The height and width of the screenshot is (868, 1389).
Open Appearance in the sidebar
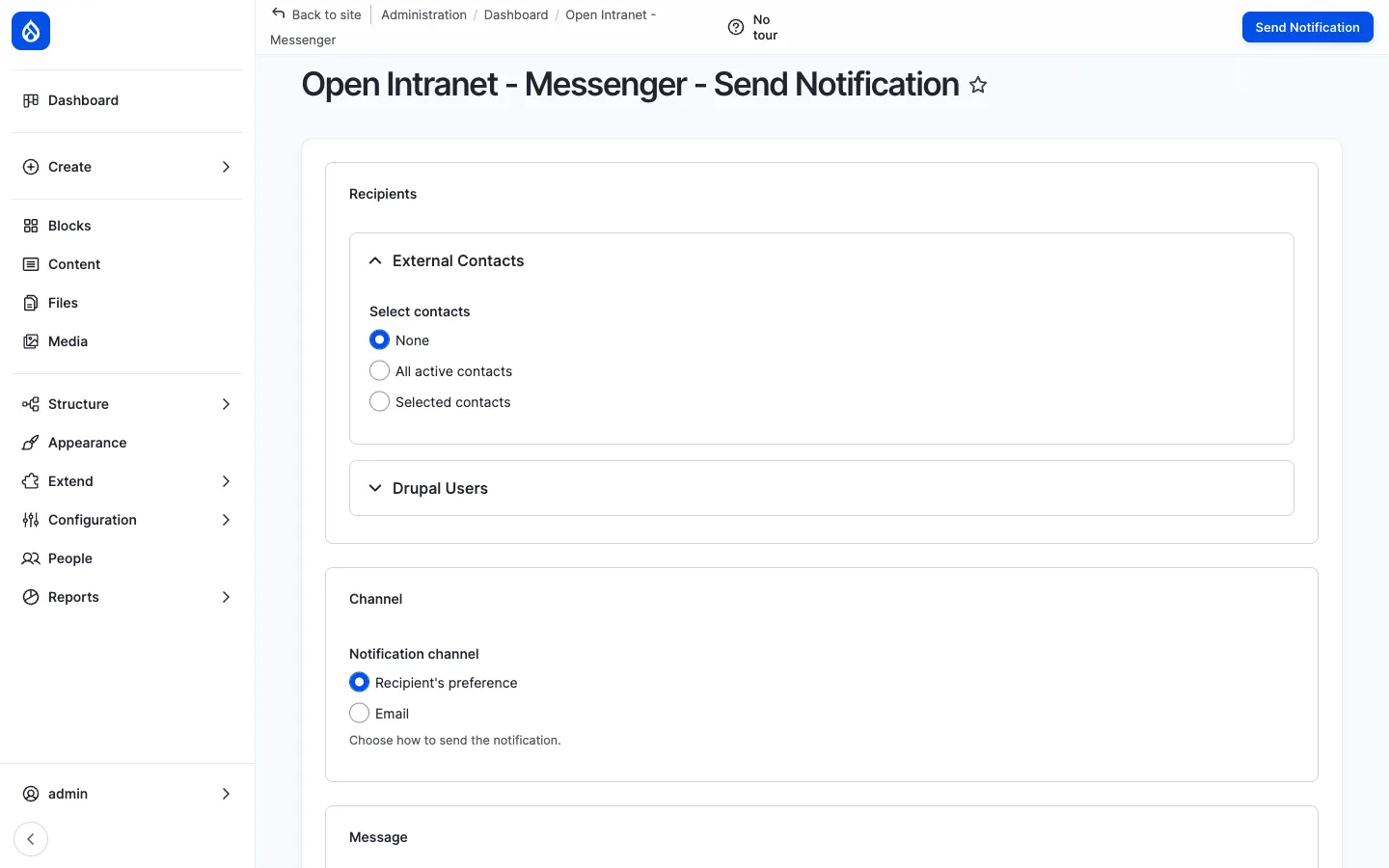coord(127,443)
